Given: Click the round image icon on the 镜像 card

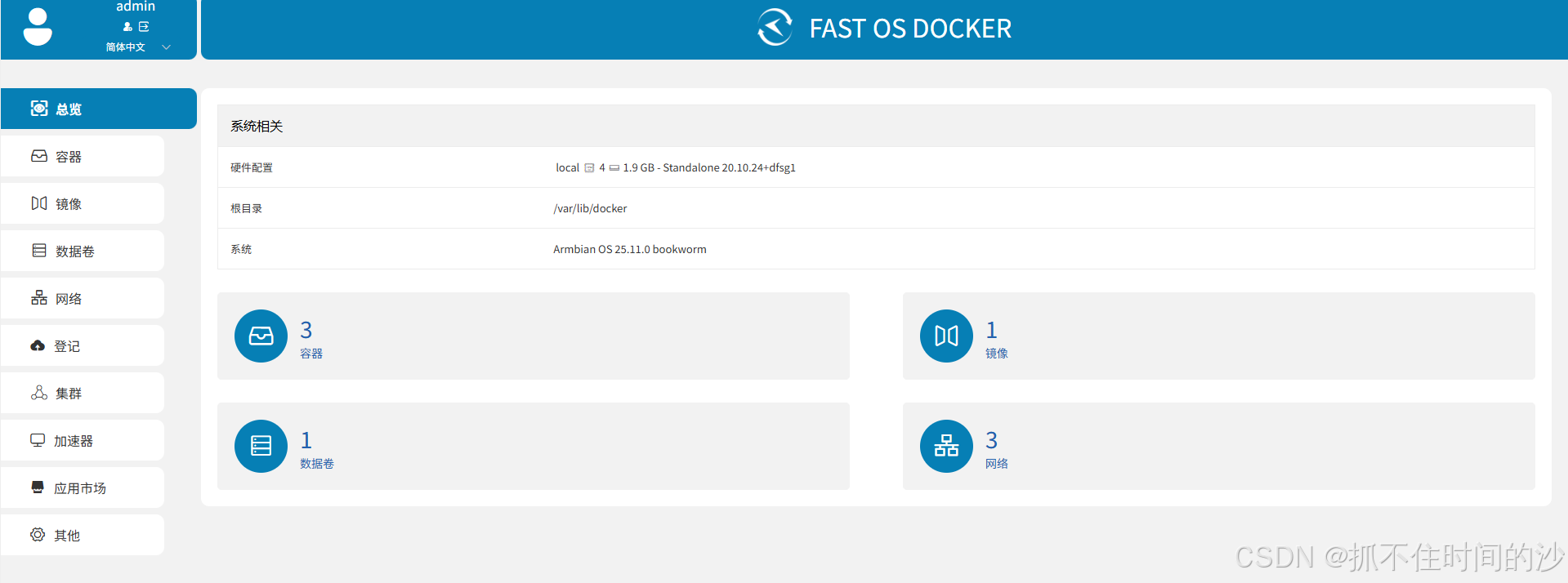Looking at the screenshot, I should point(946,336).
